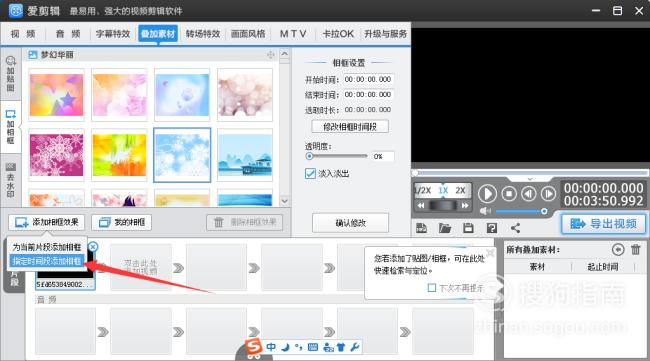Screen dimensions: 650x361
Task: Select the 加相框 sidebar item
Action: [x=10, y=127]
